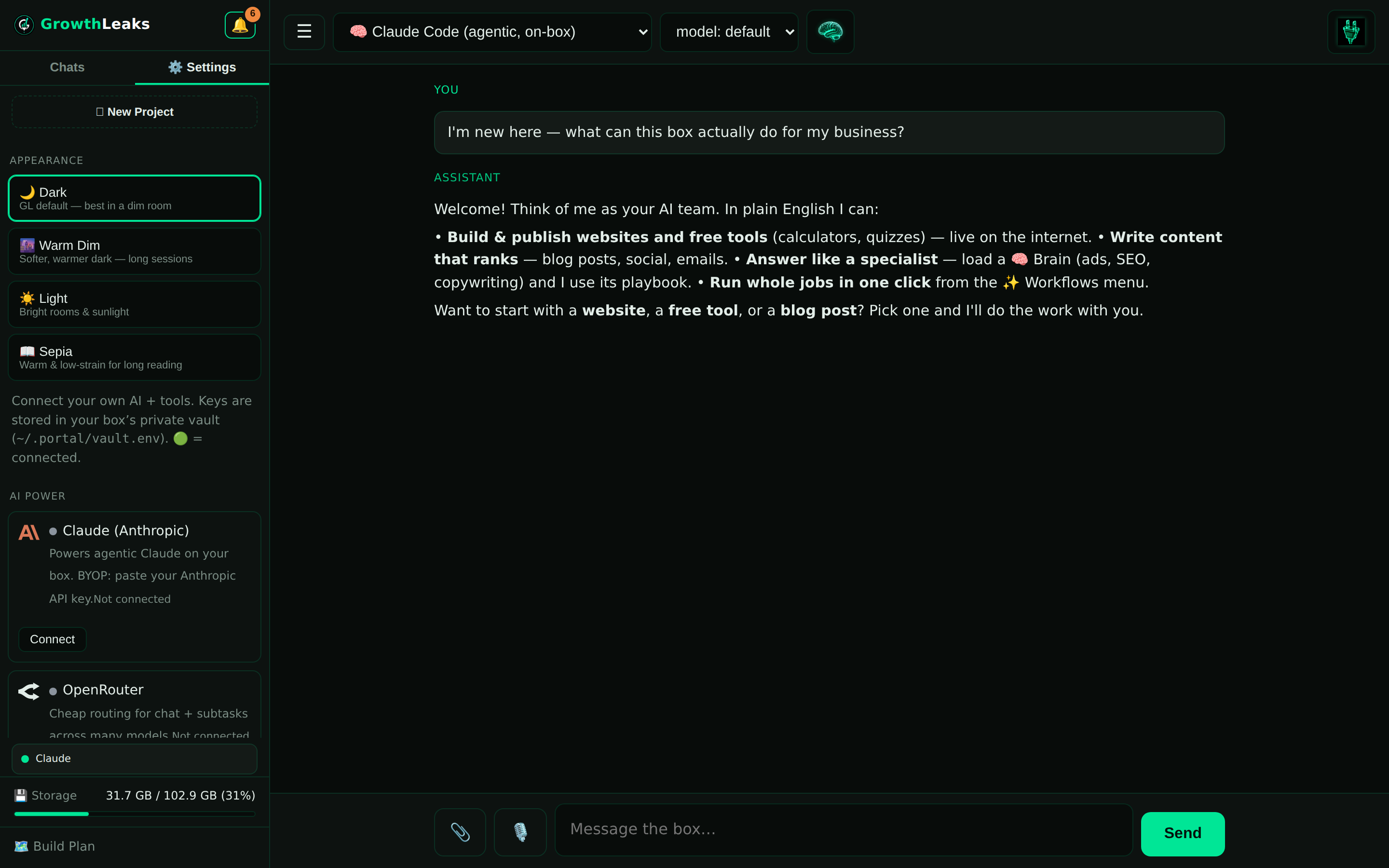This screenshot has width=1389, height=868.
Task: Click the ASSISTANT label in chat
Action: [x=467, y=177]
